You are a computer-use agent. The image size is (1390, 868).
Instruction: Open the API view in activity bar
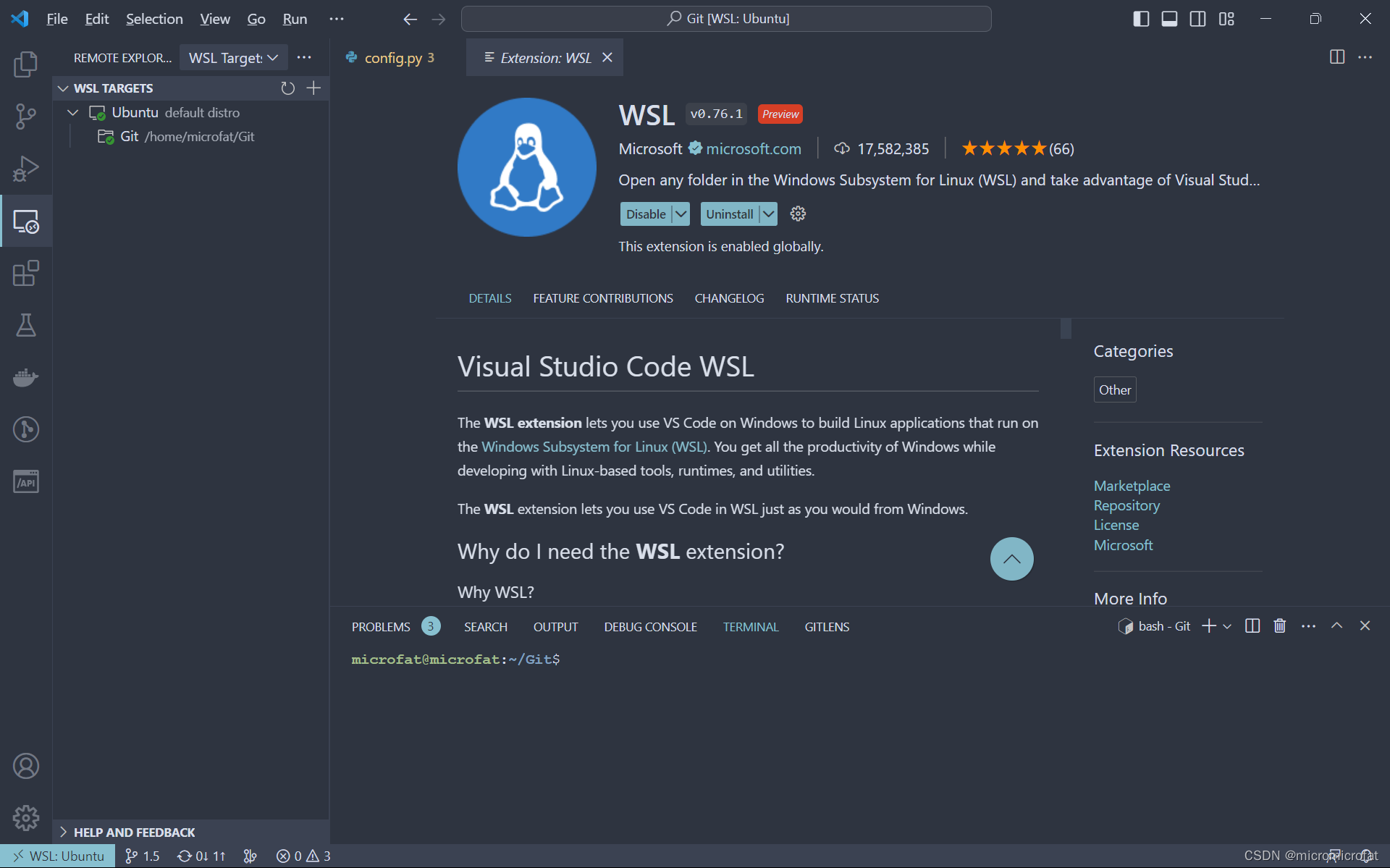coord(26,481)
